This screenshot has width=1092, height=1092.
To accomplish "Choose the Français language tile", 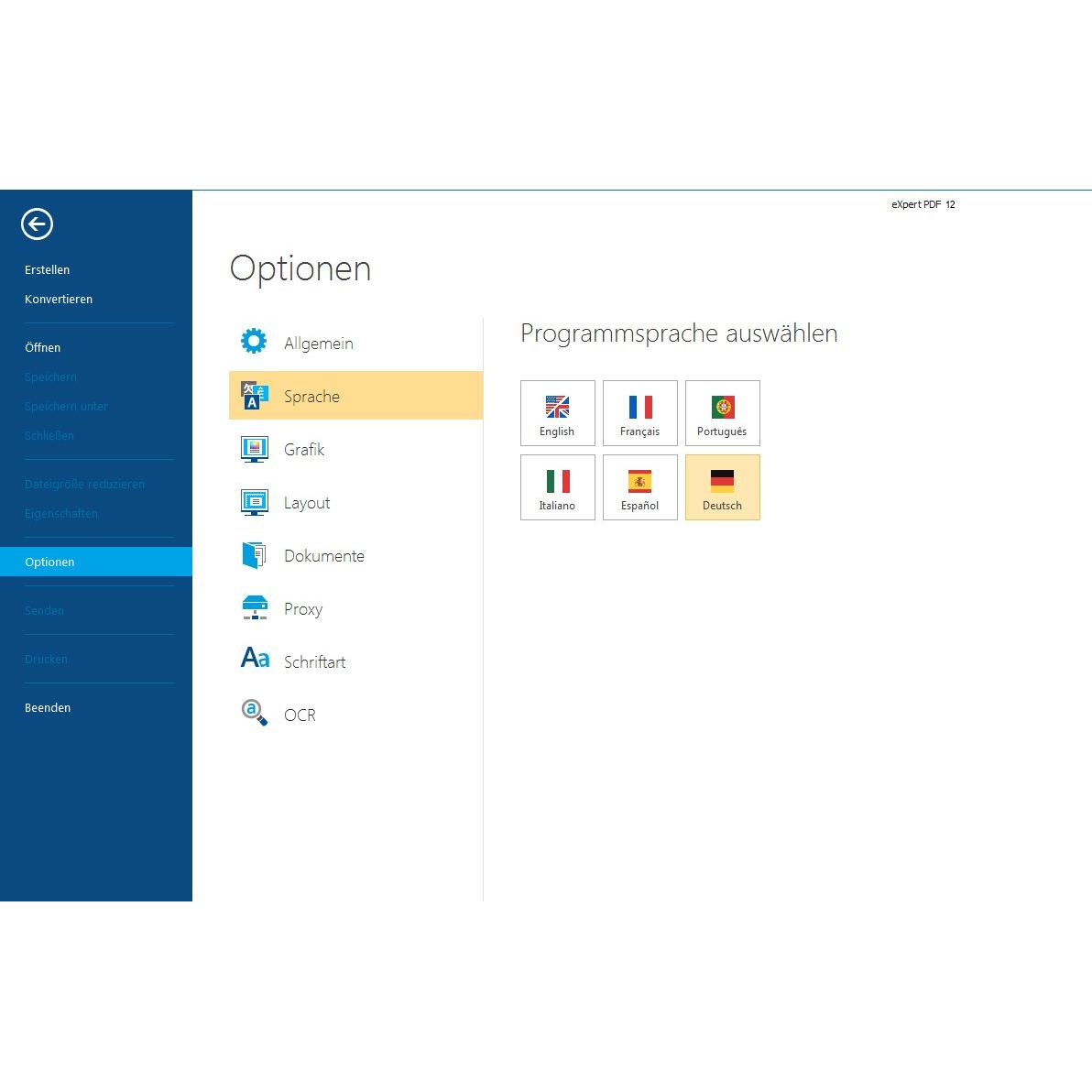I will pos(639,413).
